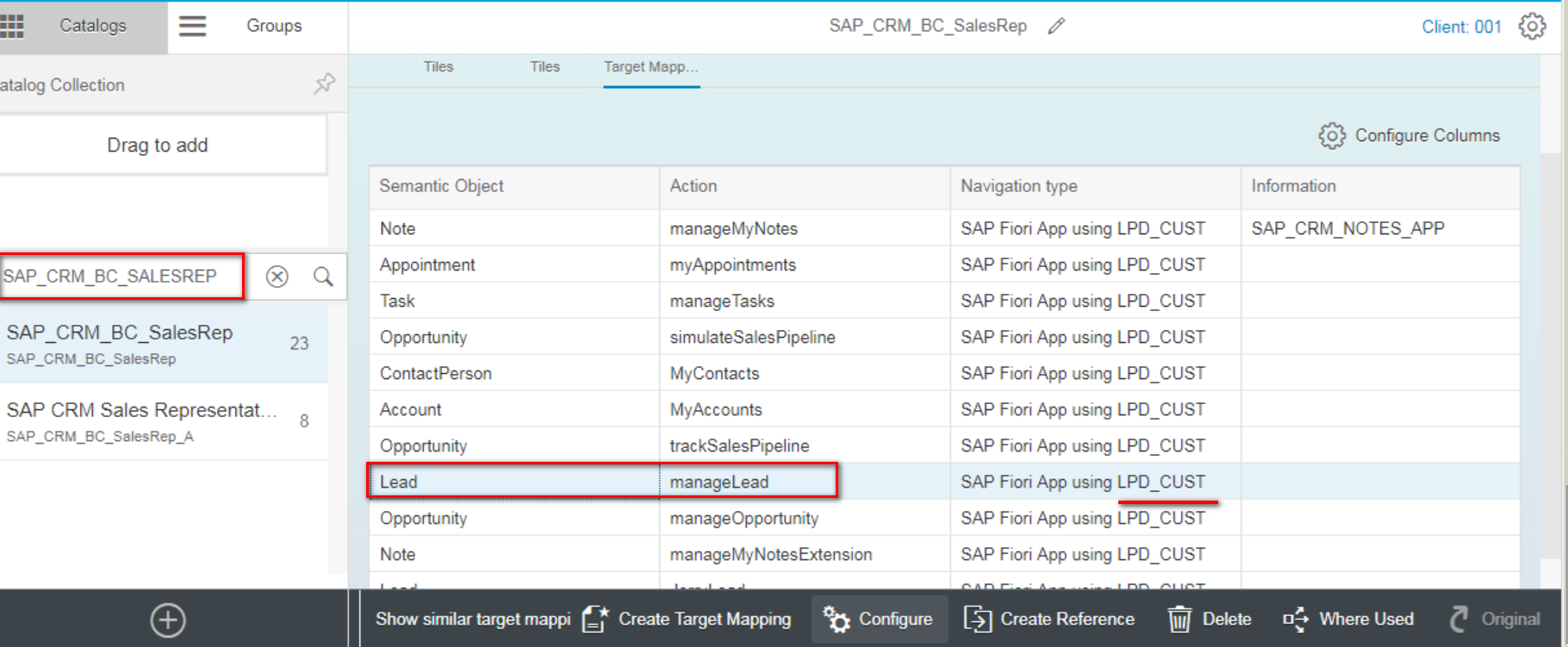The image size is (1568, 647).
Task: Select the manageTasks row
Action: pyautogui.click(x=944, y=301)
